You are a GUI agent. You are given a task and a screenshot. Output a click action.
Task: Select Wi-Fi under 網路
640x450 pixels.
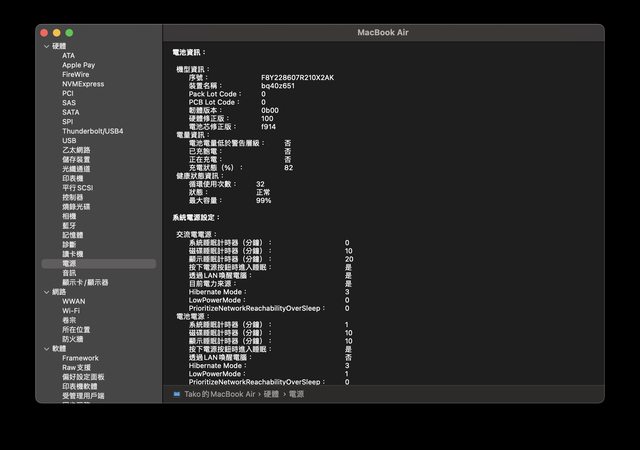71,311
